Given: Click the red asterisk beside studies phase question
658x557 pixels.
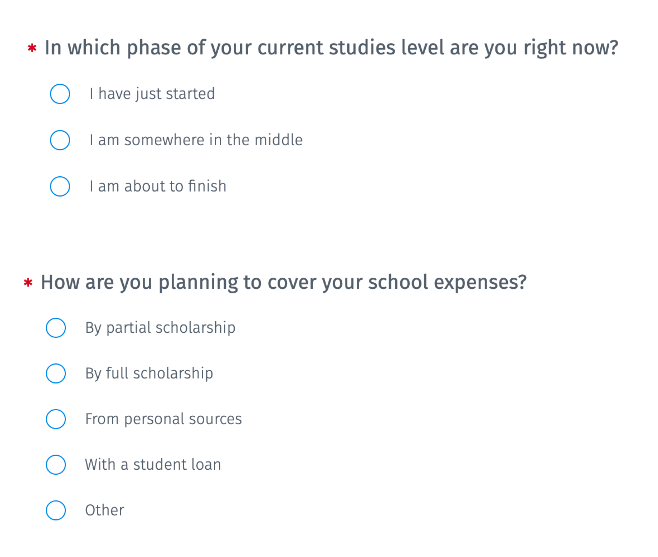Looking at the screenshot, I should [32, 49].
